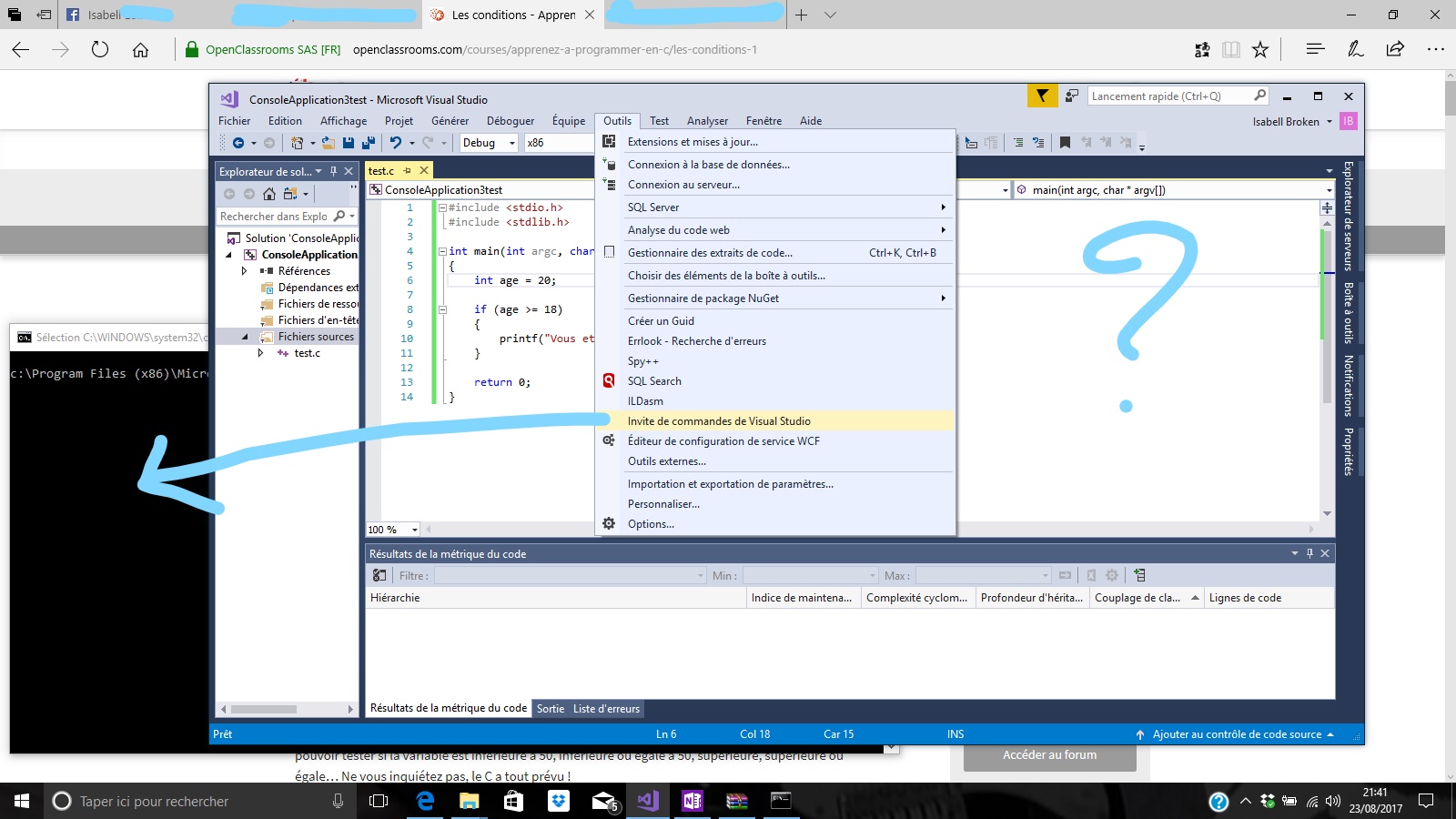Viewport: 1456px width, 819px height.
Task: Select the Save All icon in the toolbar
Action: [x=367, y=143]
